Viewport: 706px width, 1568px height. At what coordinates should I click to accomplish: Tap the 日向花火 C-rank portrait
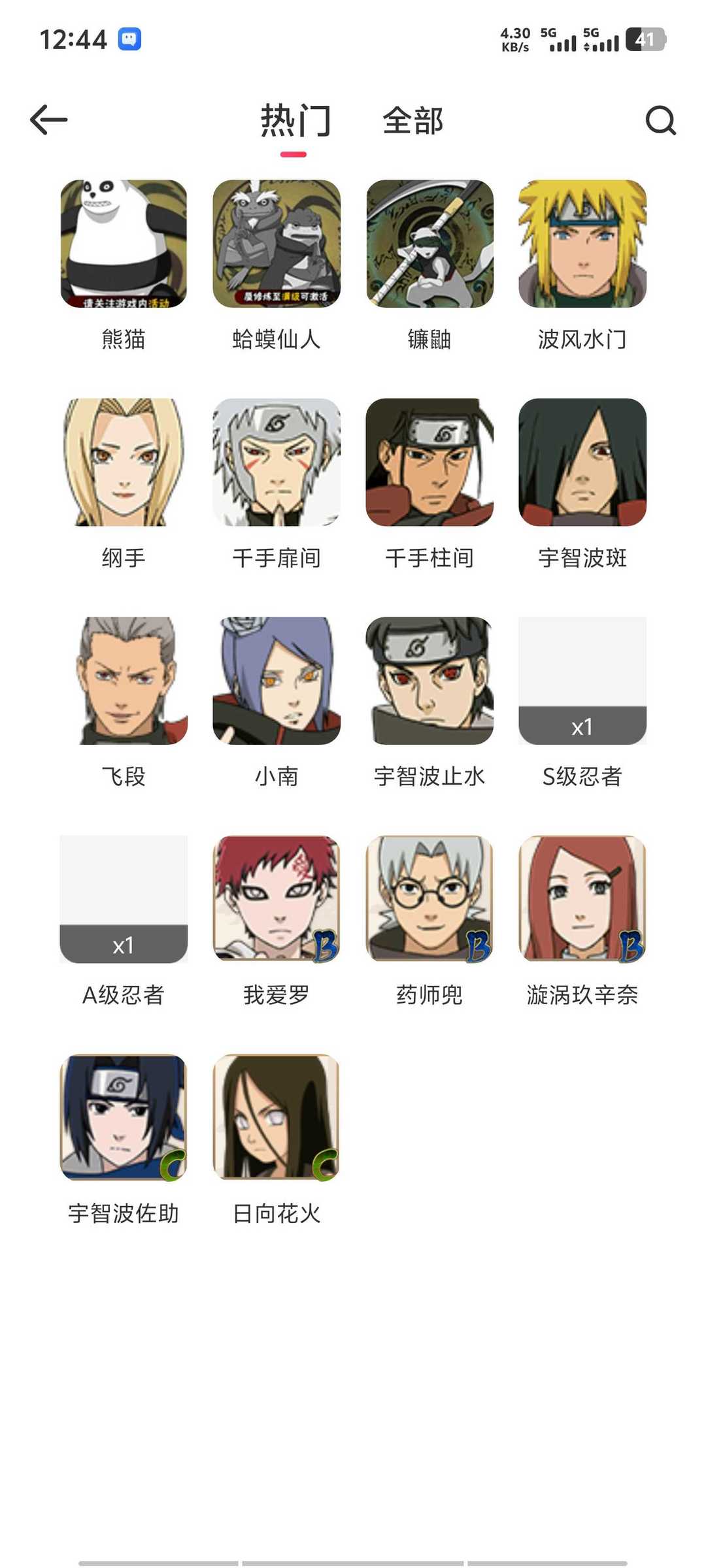point(277,1118)
